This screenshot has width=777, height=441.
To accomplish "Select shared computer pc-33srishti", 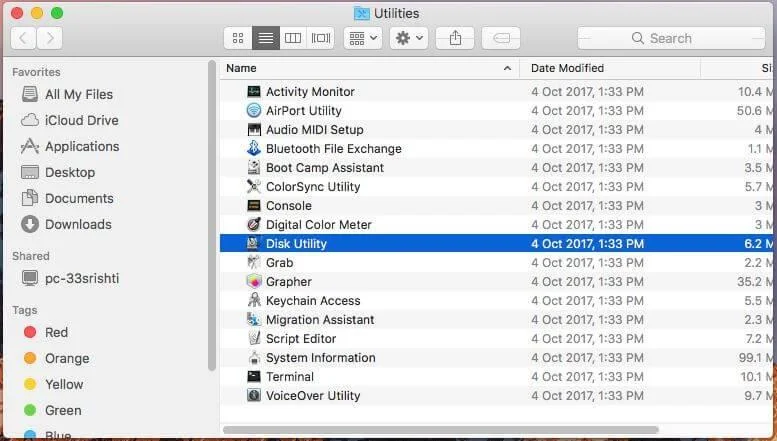I will coord(70,278).
